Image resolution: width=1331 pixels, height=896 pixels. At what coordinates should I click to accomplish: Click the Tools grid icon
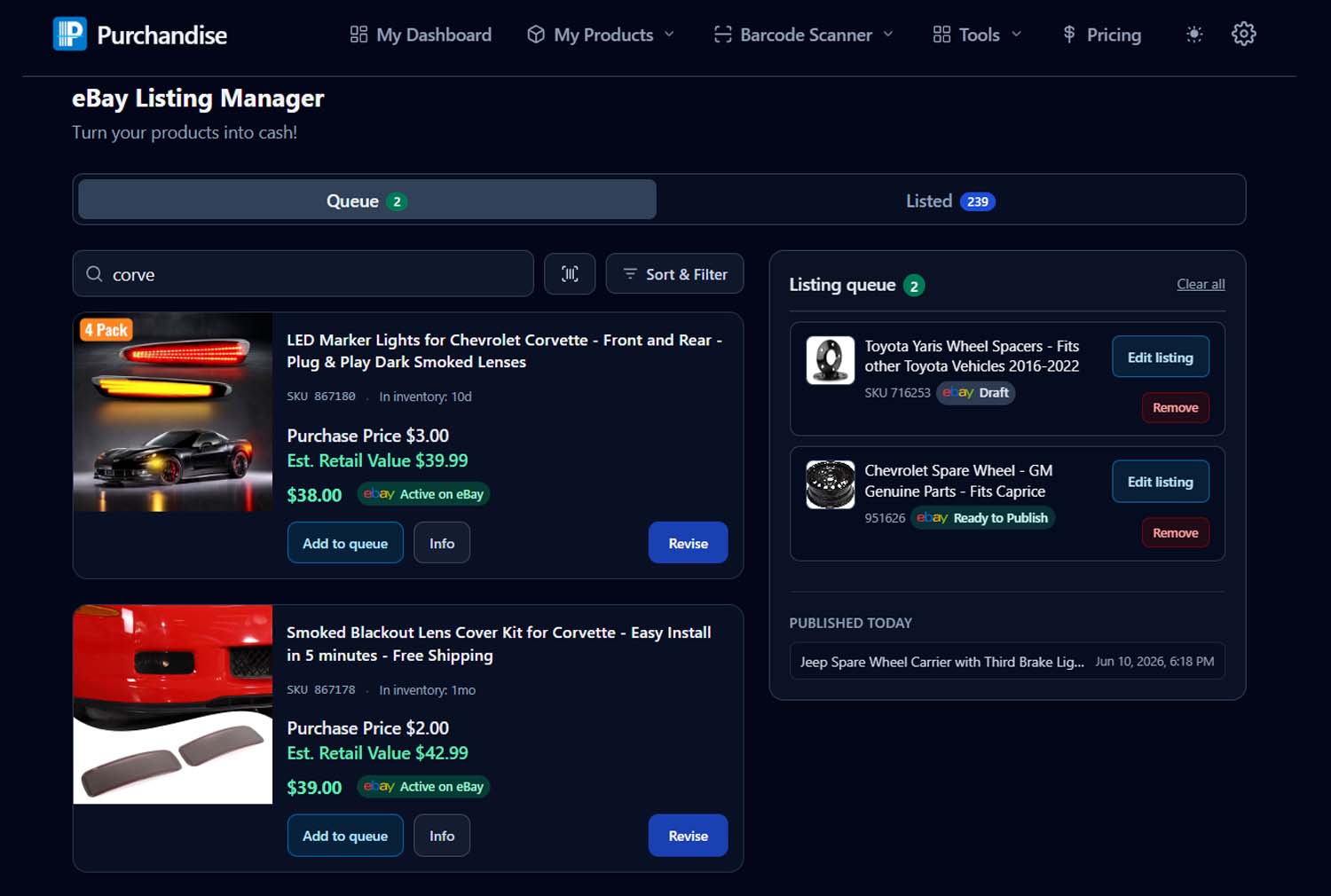(941, 35)
